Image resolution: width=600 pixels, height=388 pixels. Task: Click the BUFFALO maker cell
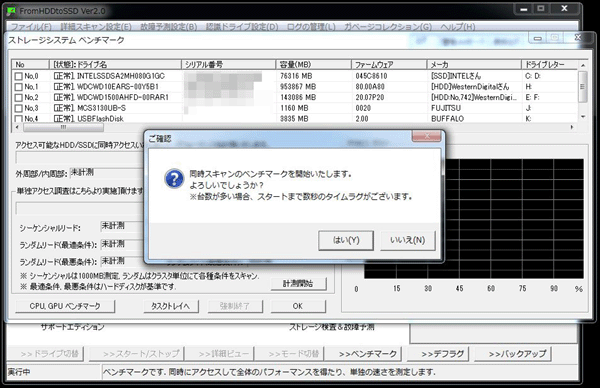447,119
